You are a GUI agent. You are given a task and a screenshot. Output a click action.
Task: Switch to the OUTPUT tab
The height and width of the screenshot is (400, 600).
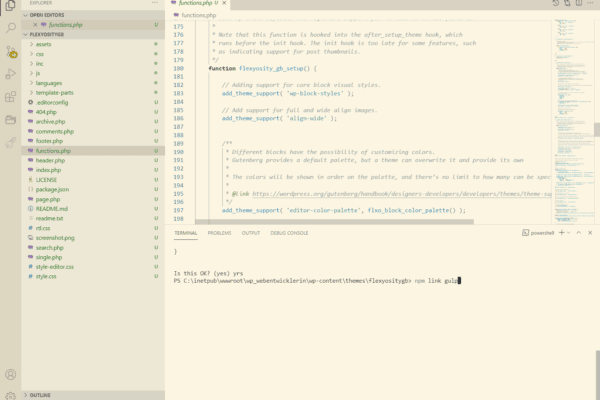pos(251,233)
